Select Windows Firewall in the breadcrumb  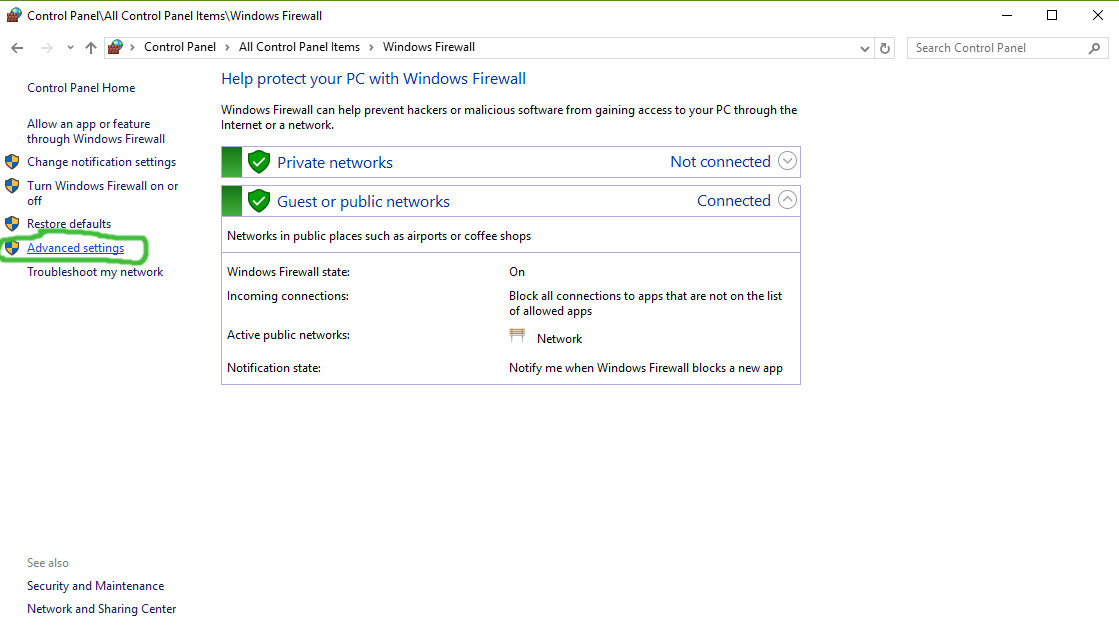coord(428,47)
